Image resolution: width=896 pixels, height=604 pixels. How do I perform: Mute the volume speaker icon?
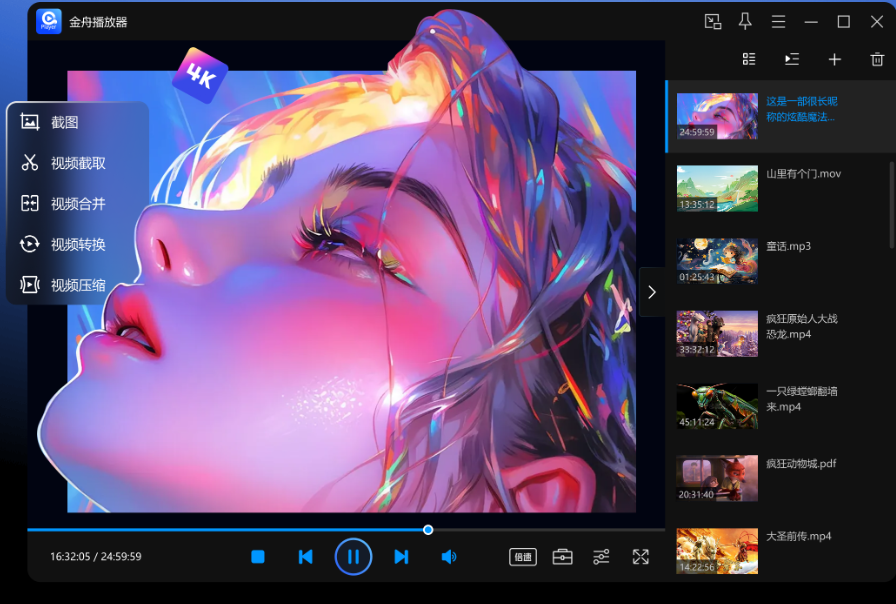[449, 557]
